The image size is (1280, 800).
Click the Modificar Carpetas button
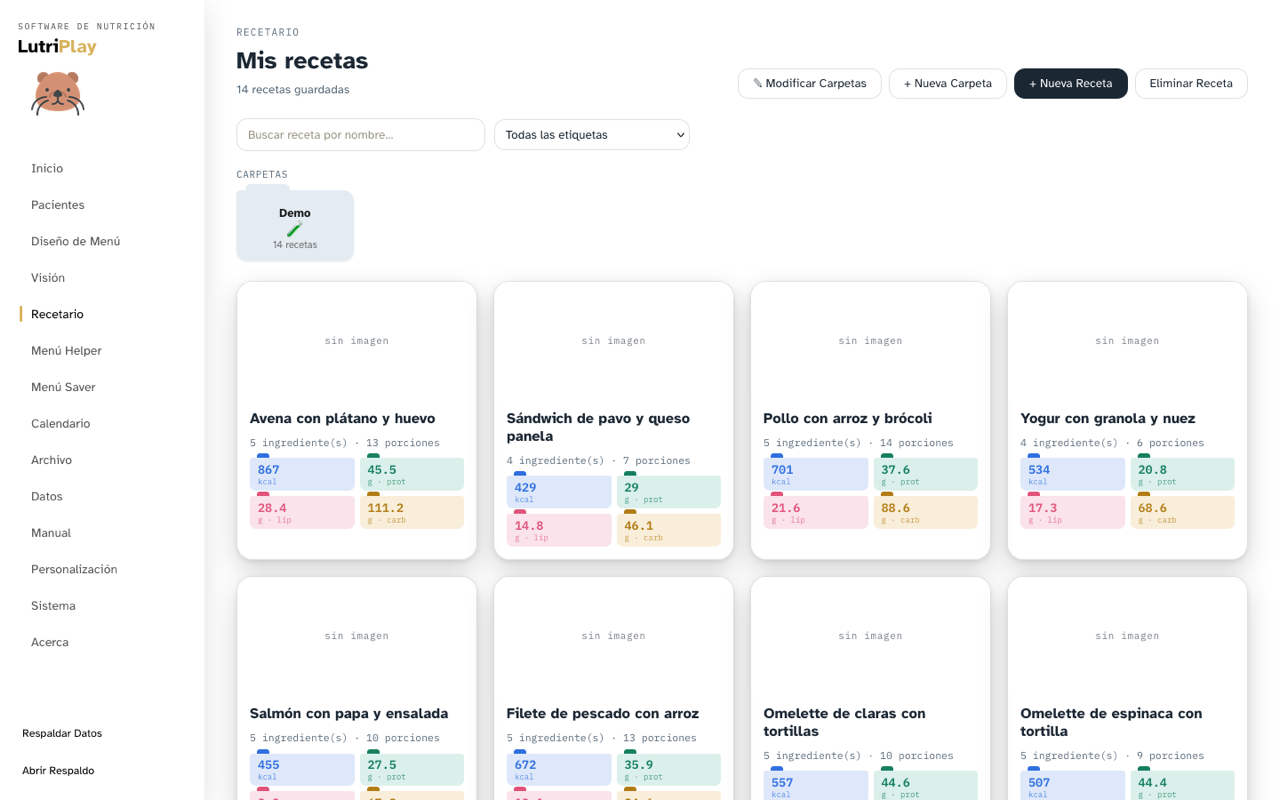[810, 84]
